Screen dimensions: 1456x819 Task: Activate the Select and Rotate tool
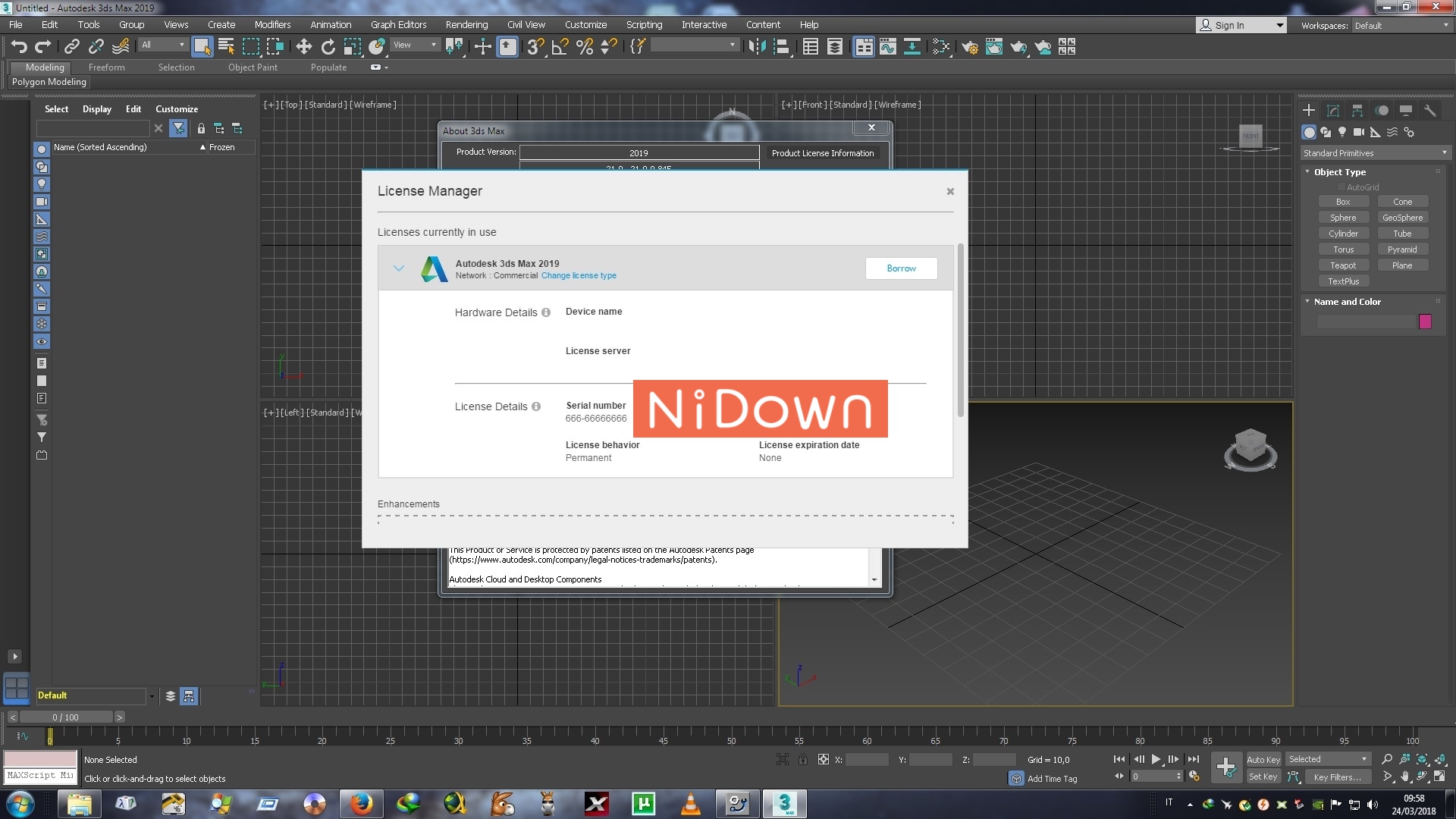point(328,46)
